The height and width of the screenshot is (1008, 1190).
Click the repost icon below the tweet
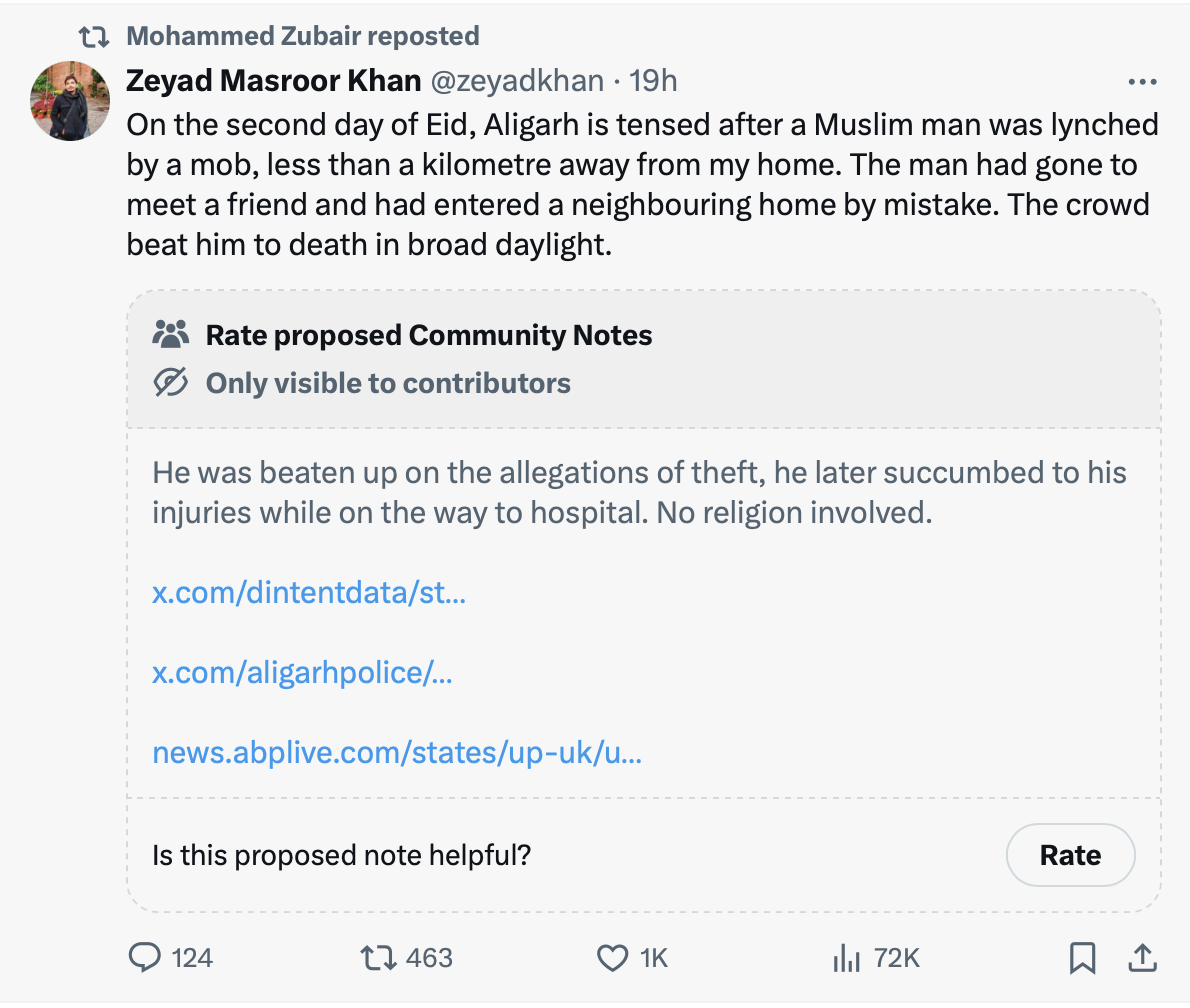pos(376,958)
